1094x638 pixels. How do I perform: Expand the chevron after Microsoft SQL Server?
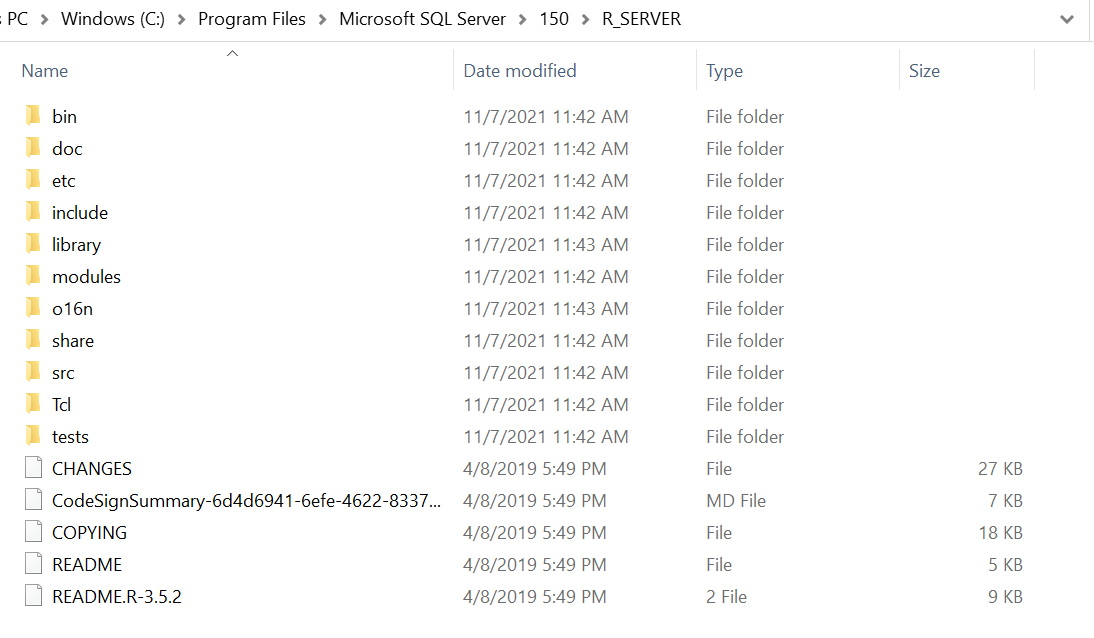point(523,20)
